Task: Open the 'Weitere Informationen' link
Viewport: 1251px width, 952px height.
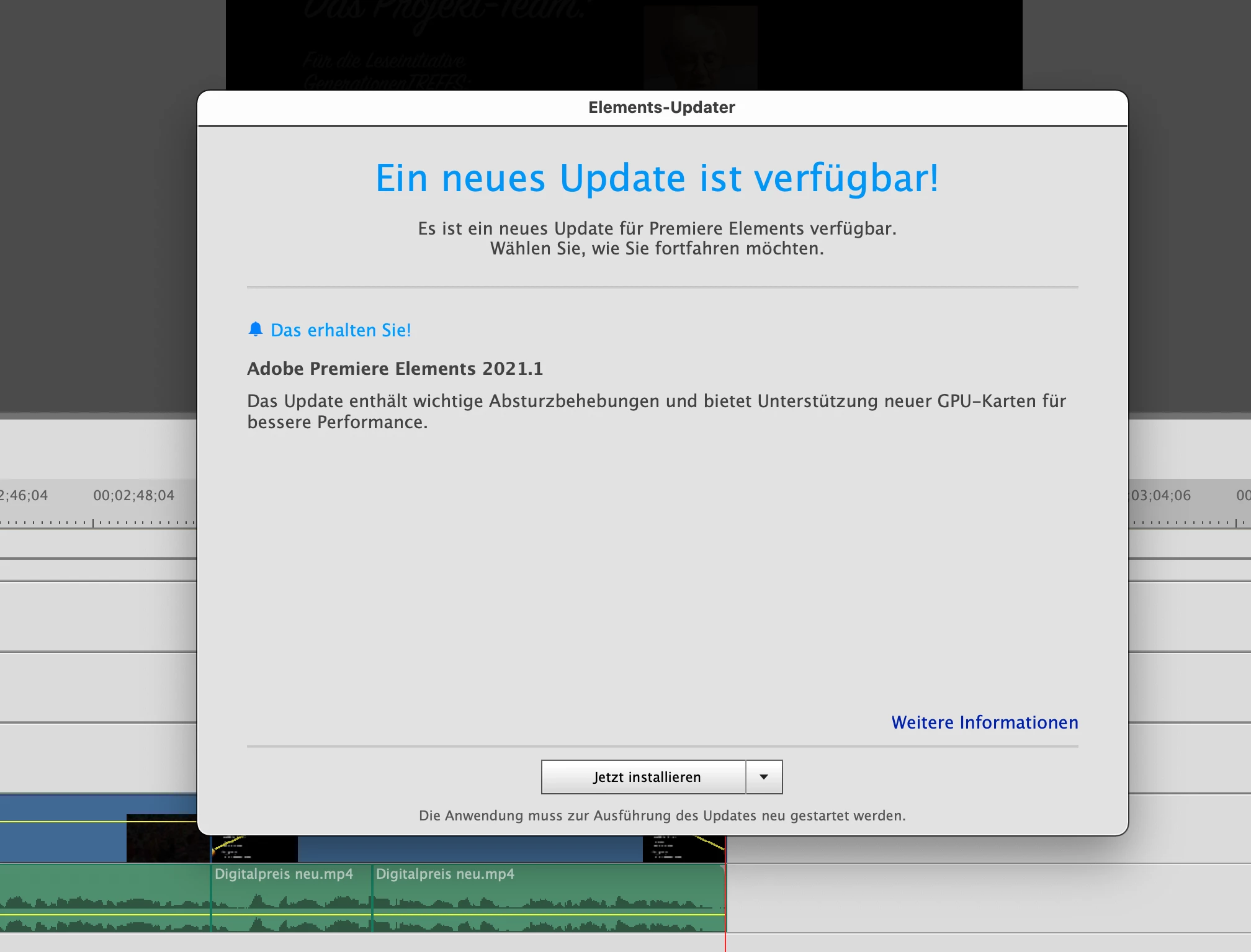Action: coord(984,722)
